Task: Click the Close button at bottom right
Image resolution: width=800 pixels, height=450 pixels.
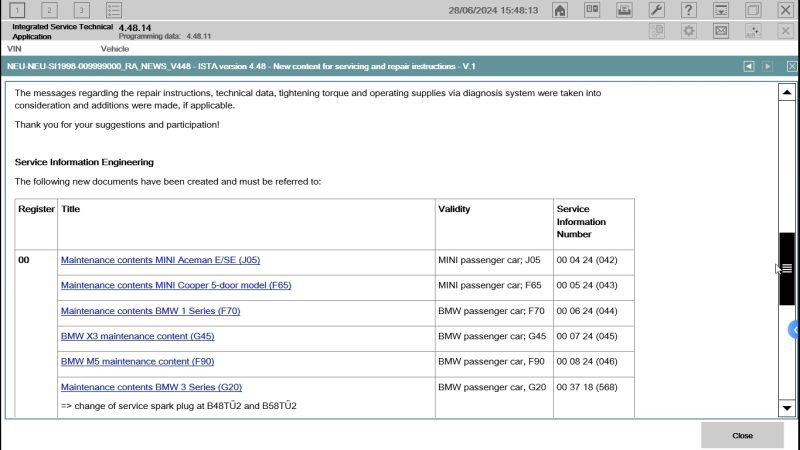Action: coord(742,436)
